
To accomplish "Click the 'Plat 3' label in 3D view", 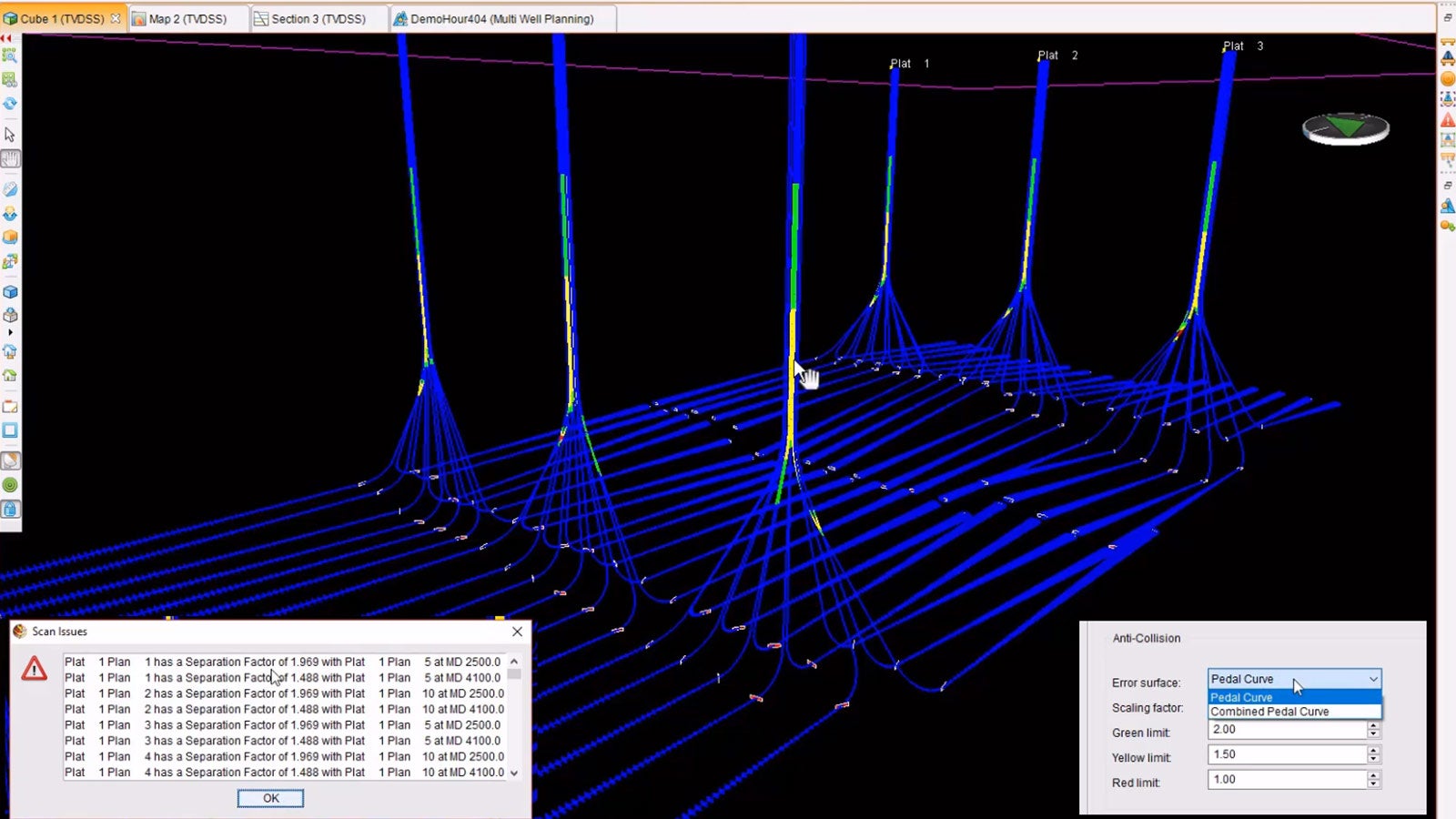I will point(1243,45).
